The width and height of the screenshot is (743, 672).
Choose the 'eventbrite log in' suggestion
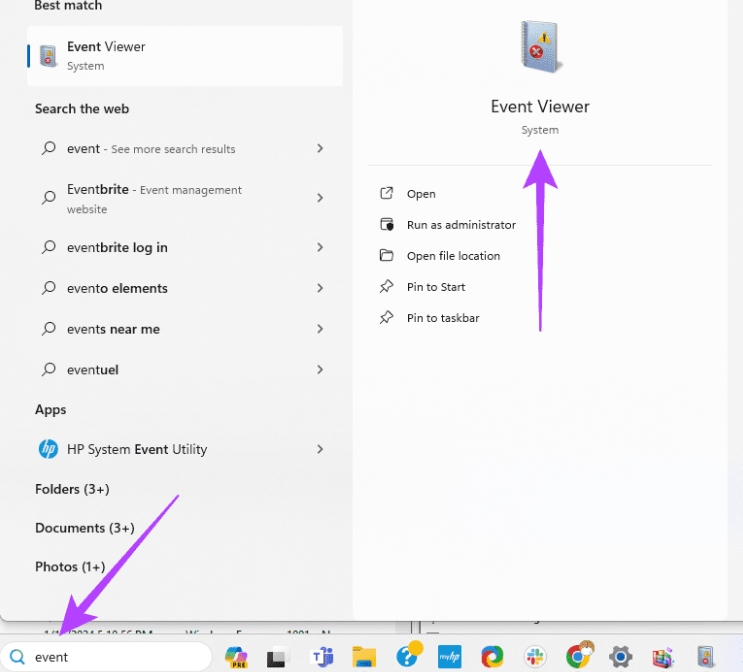pyautogui.click(x=185, y=247)
